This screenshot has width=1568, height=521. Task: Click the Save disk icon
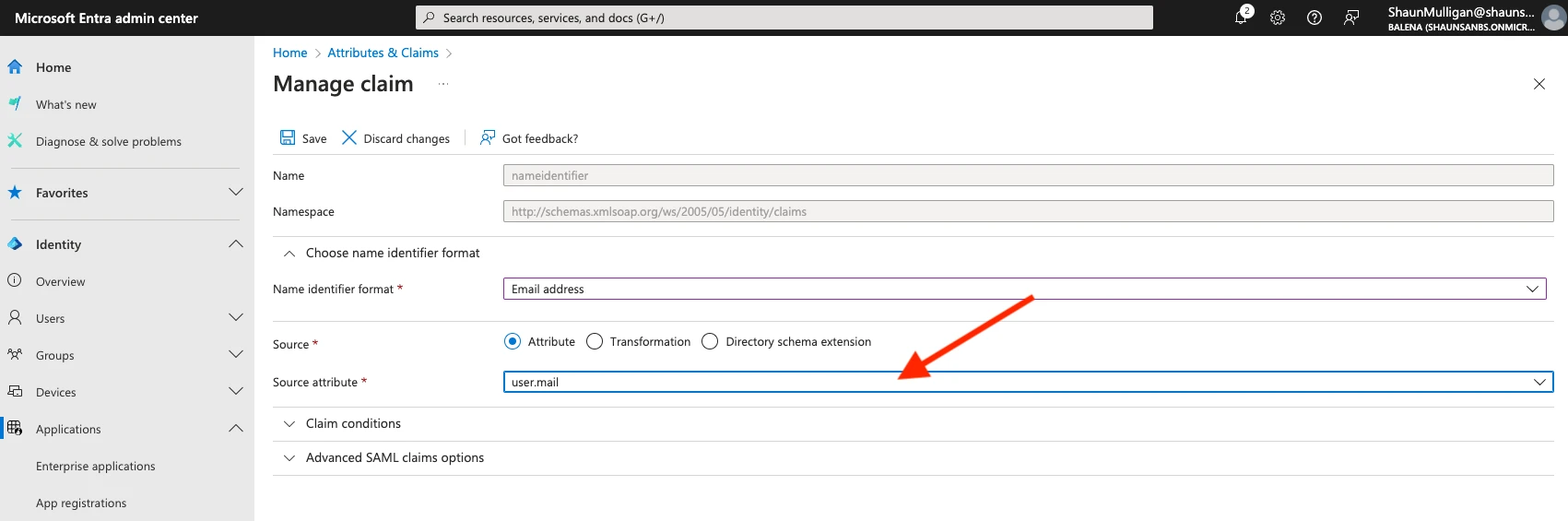point(288,137)
